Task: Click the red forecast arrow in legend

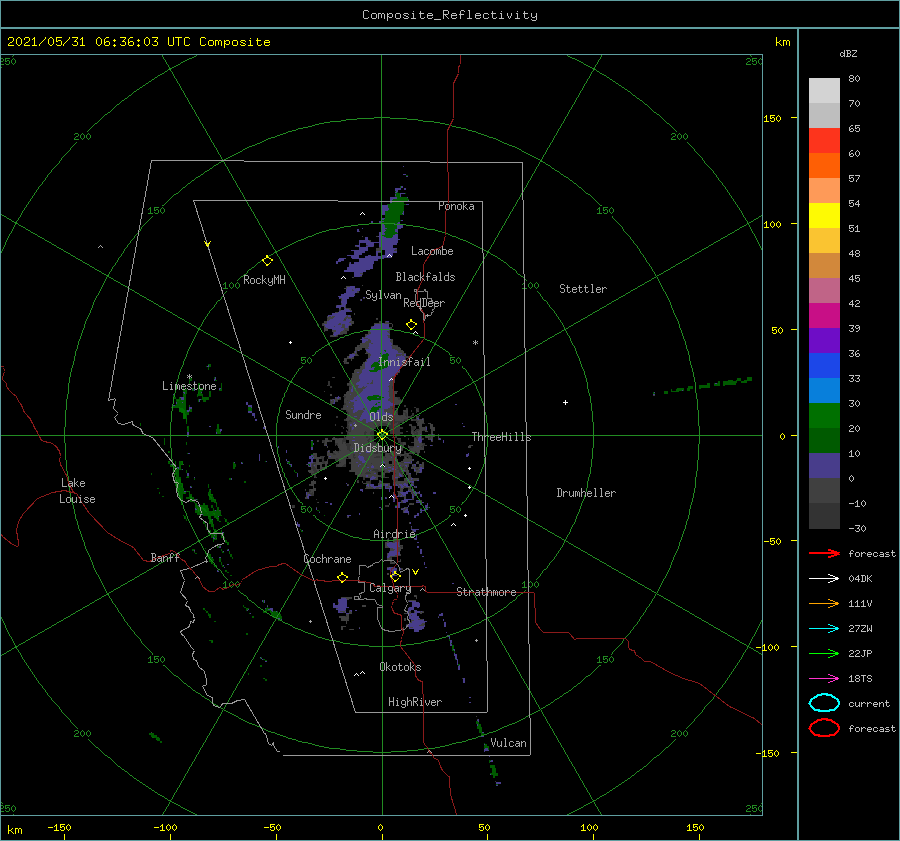Action: pyautogui.click(x=824, y=553)
